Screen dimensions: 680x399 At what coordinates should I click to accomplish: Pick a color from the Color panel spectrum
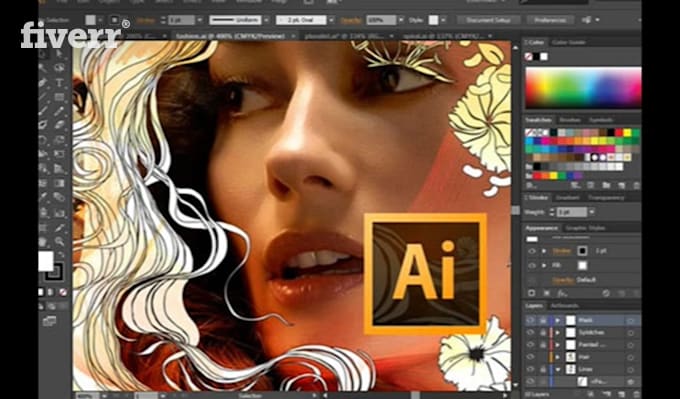coord(583,87)
